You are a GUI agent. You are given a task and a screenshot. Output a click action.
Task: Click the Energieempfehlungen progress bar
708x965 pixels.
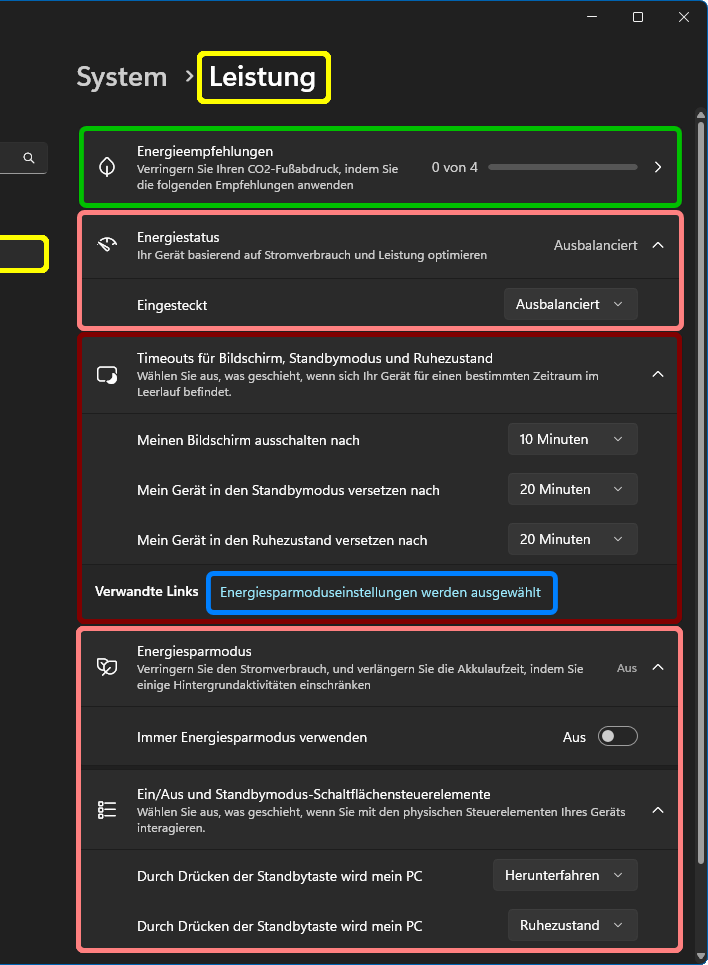pos(562,167)
